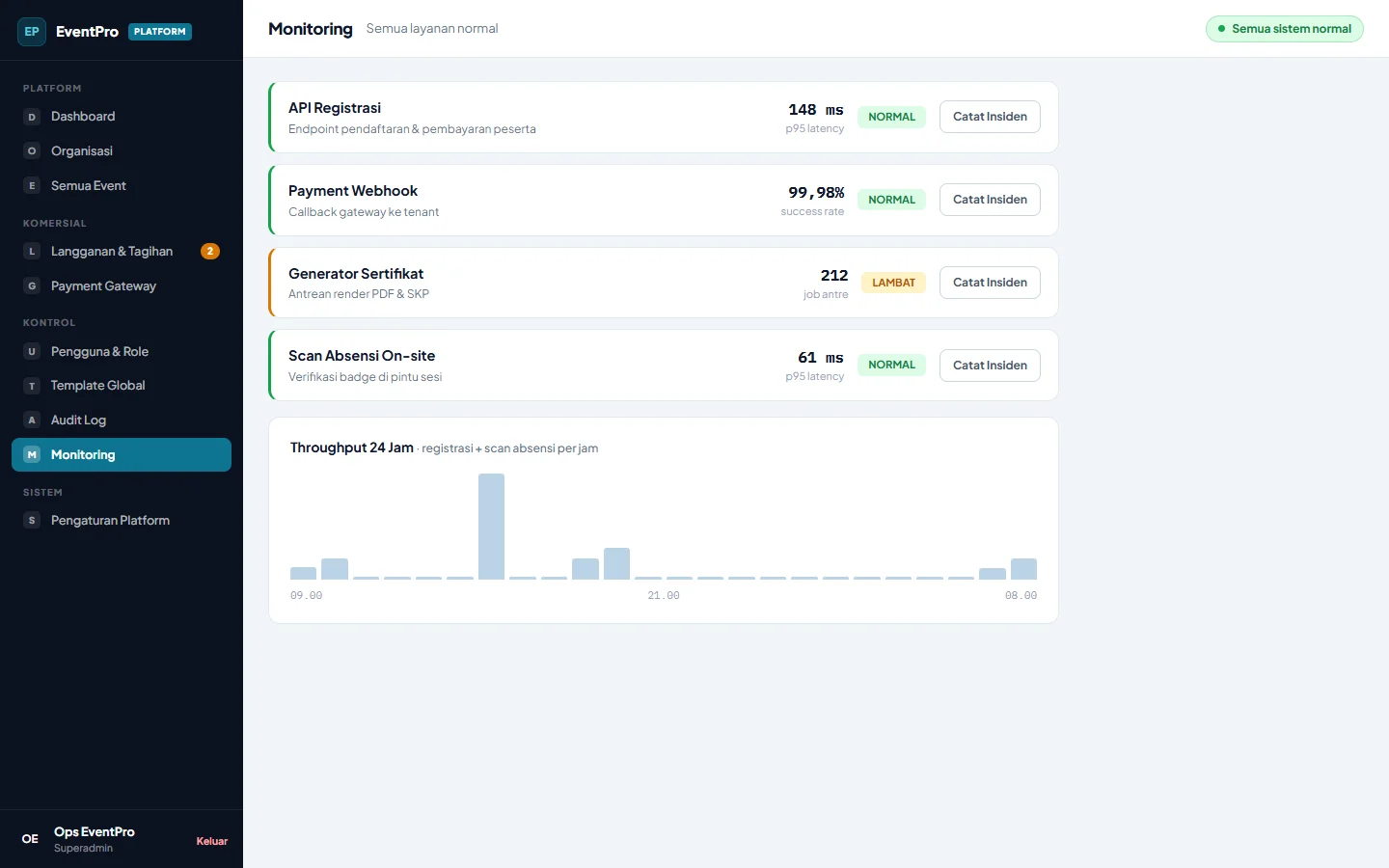Click the Semua Event letter icon E
Image resolution: width=1389 pixels, height=868 pixels.
pyautogui.click(x=32, y=186)
